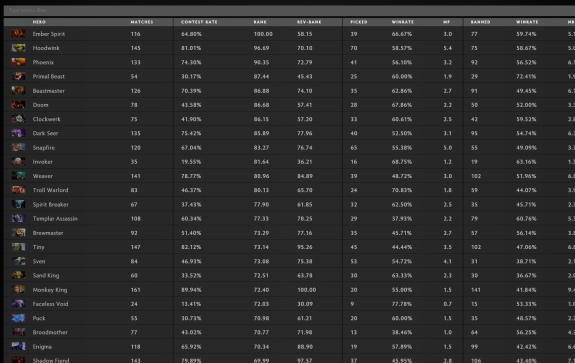Click Primal Beast's 72.41% ban winrate

pyautogui.click(x=526, y=77)
